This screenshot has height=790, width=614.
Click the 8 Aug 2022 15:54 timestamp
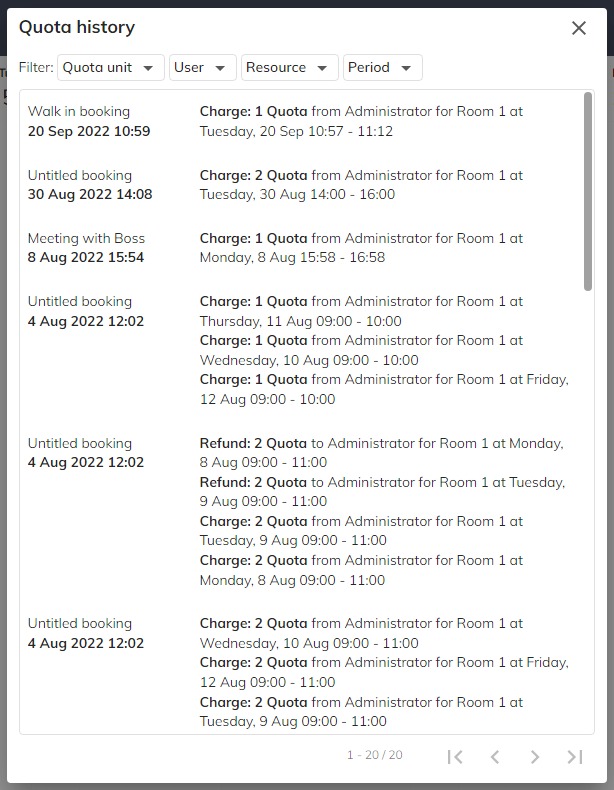[x=86, y=257]
